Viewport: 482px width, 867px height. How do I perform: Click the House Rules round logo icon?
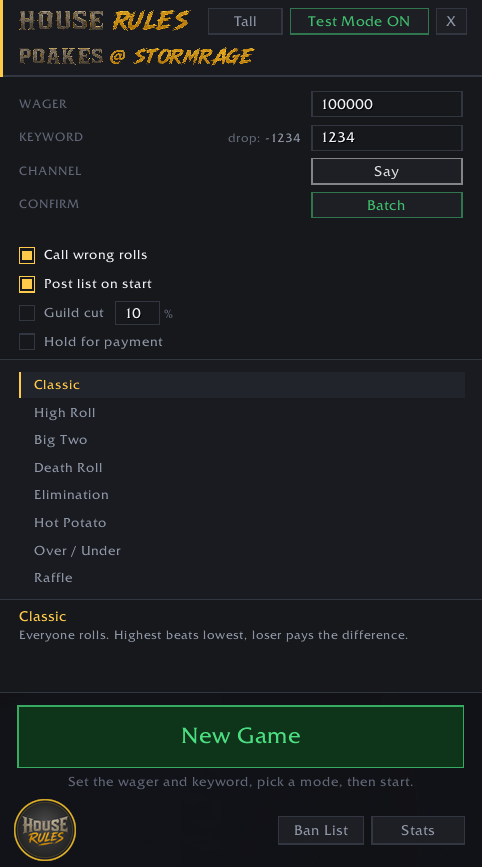(x=45, y=829)
